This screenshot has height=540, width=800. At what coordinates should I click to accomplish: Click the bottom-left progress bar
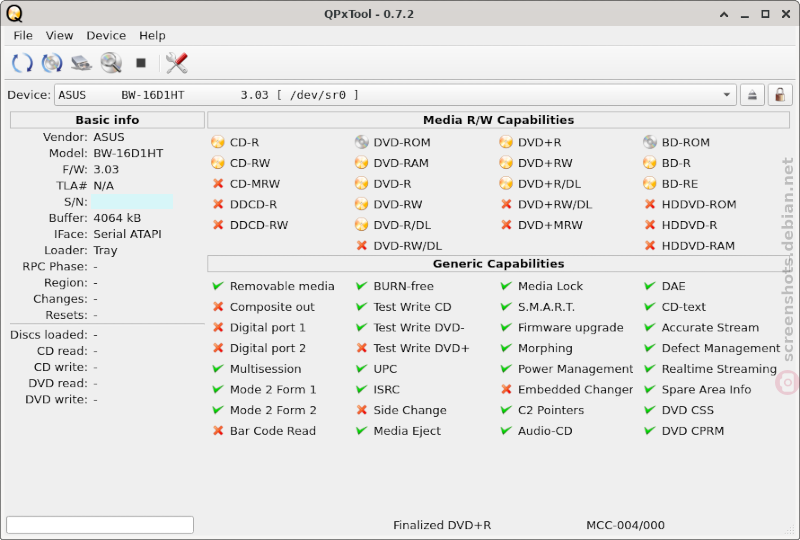pyautogui.click(x=100, y=525)
